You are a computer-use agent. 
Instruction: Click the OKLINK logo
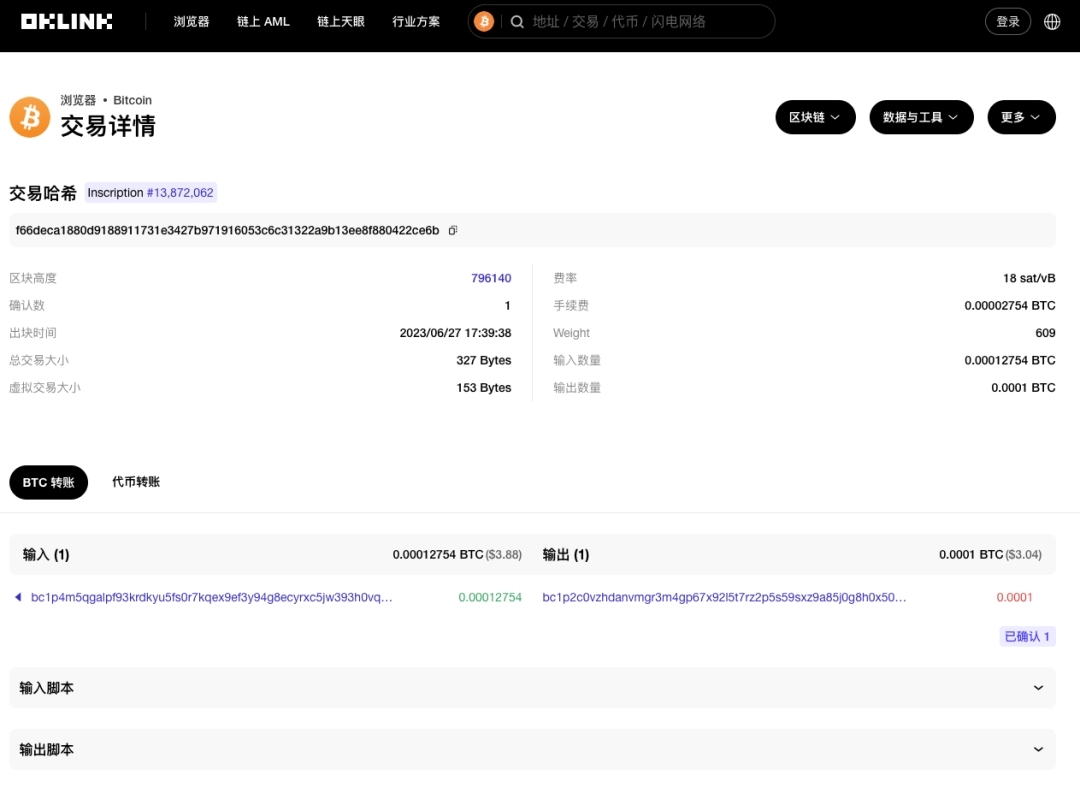tap(66, 21)
